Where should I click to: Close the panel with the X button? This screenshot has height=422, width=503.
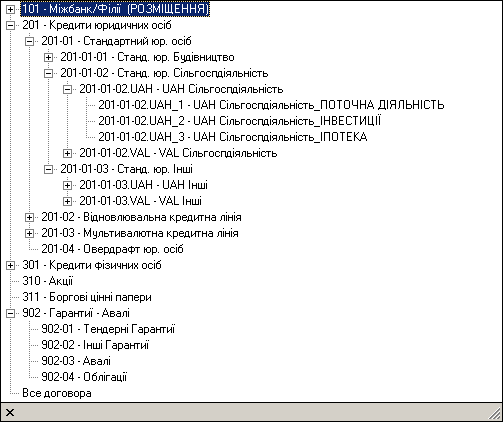point(10,413)
